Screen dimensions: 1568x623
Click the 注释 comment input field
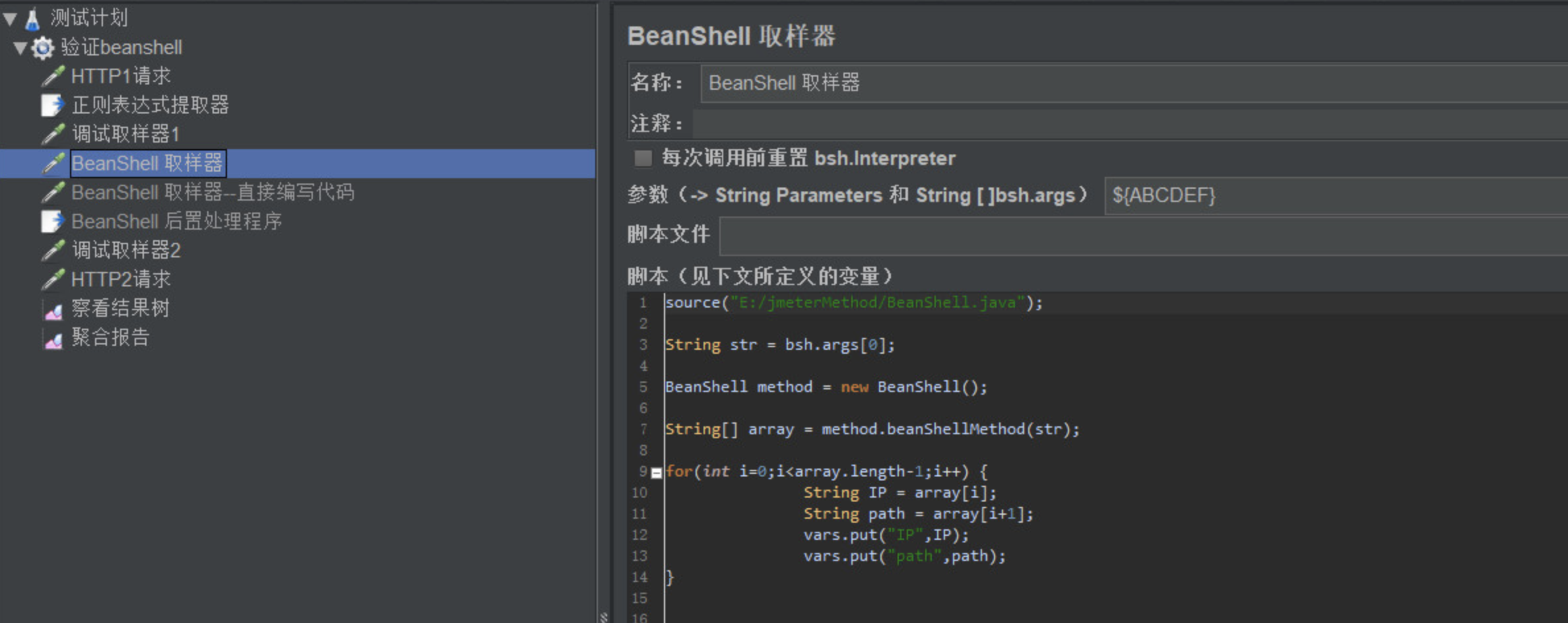[x=1130, y=123]
